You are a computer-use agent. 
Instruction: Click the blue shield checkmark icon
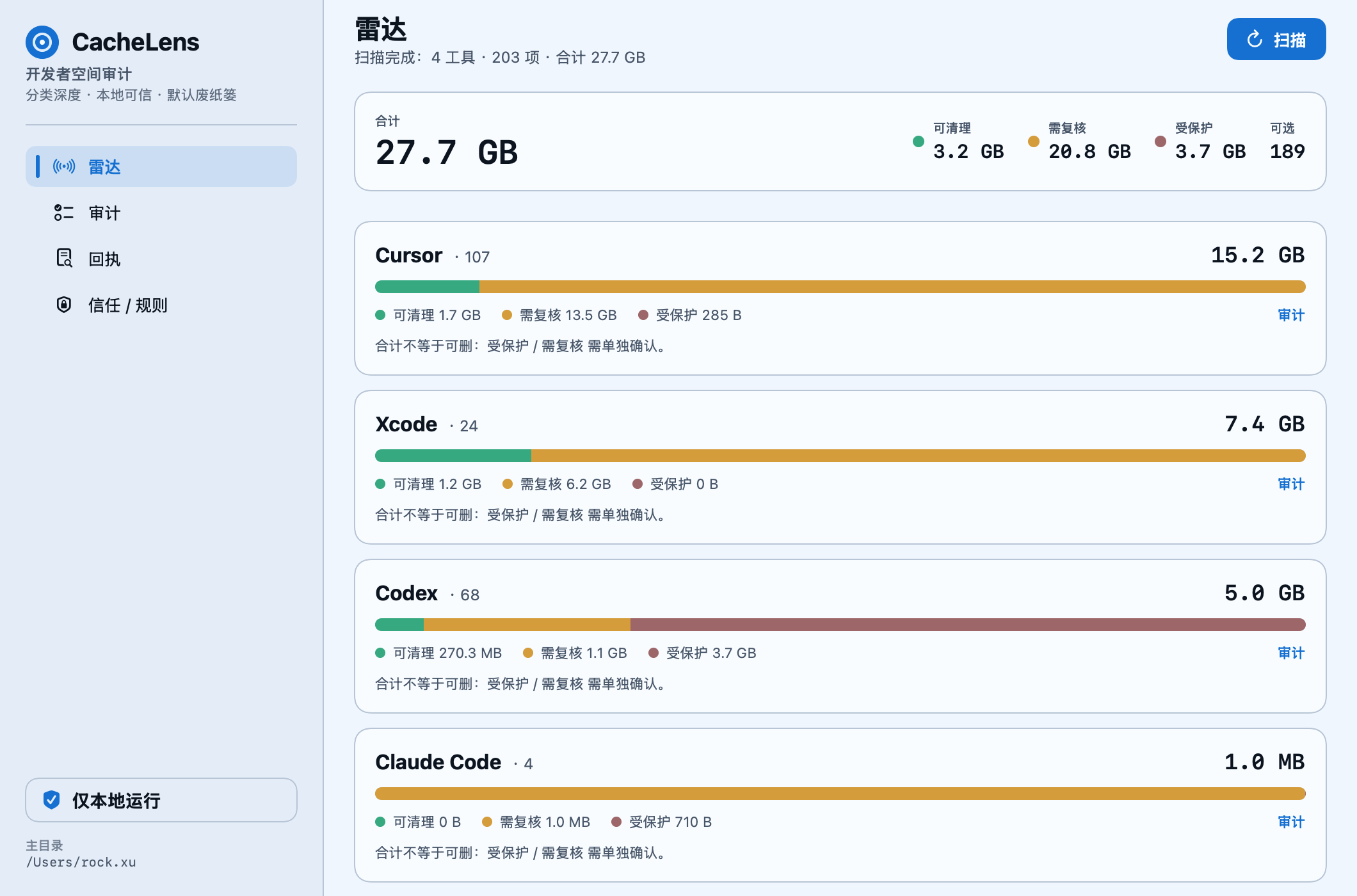click(52, 800)
